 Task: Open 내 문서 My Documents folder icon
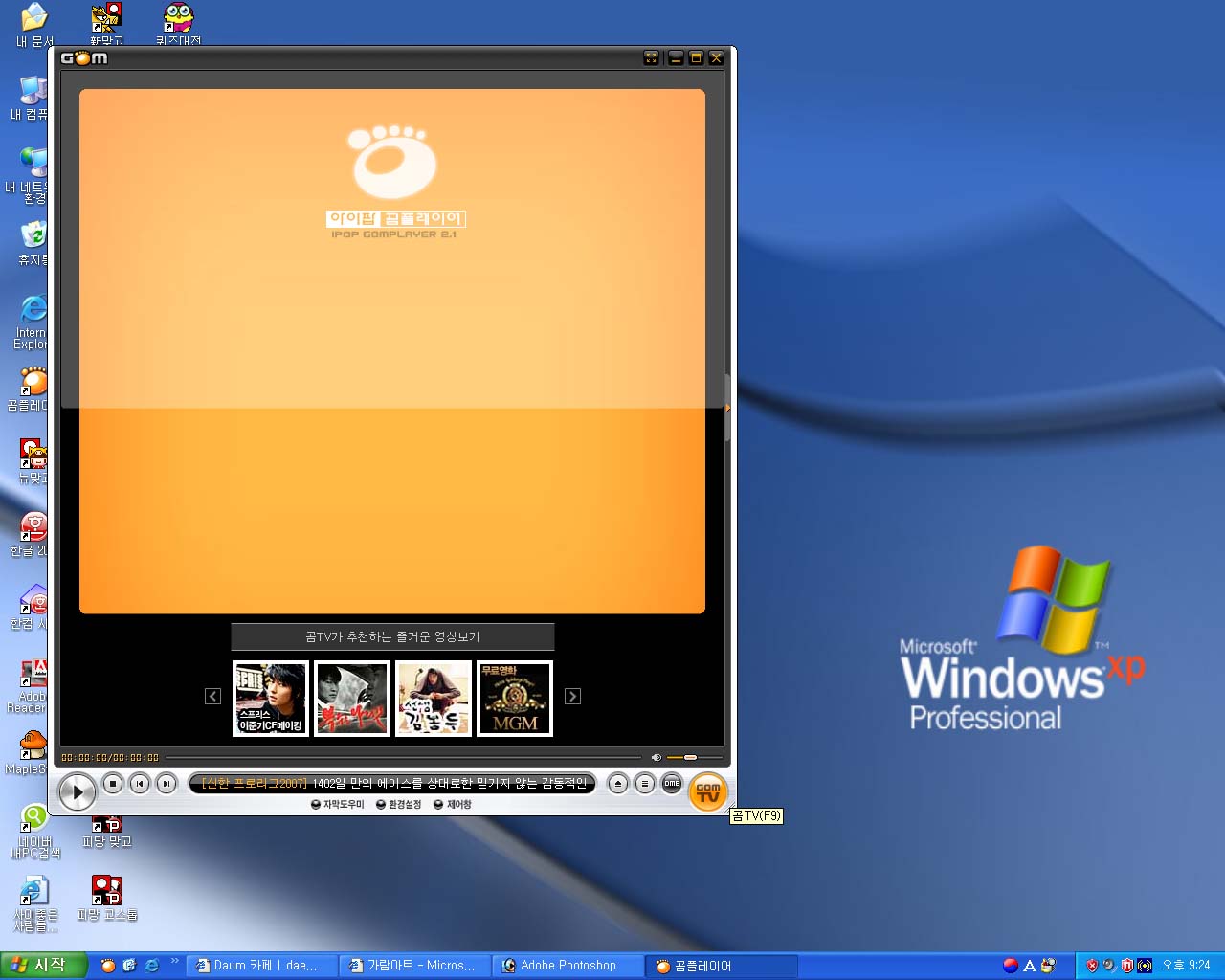pos(34,25)
